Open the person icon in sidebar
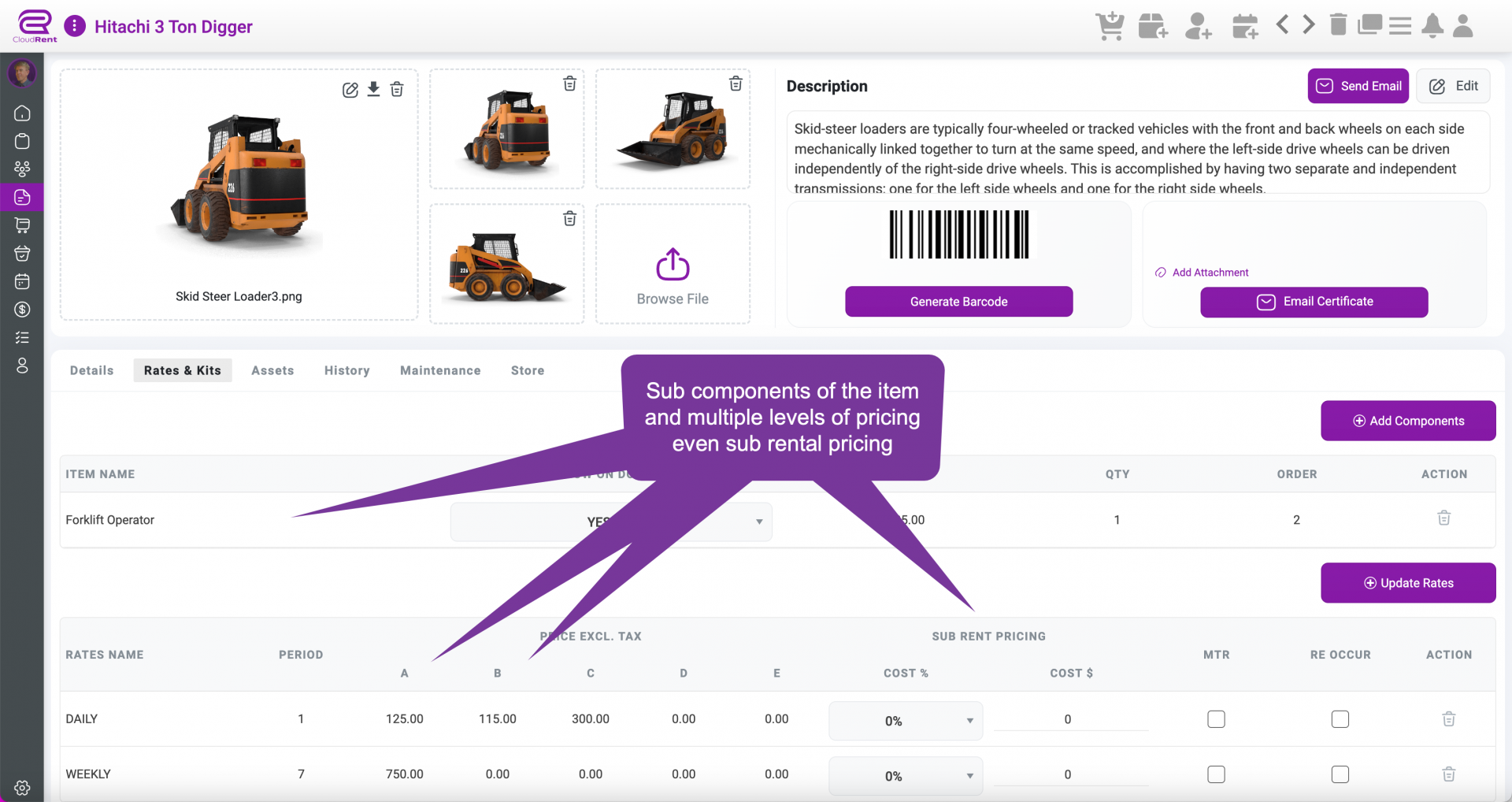The image size is (1512, 802). point(22,366)
